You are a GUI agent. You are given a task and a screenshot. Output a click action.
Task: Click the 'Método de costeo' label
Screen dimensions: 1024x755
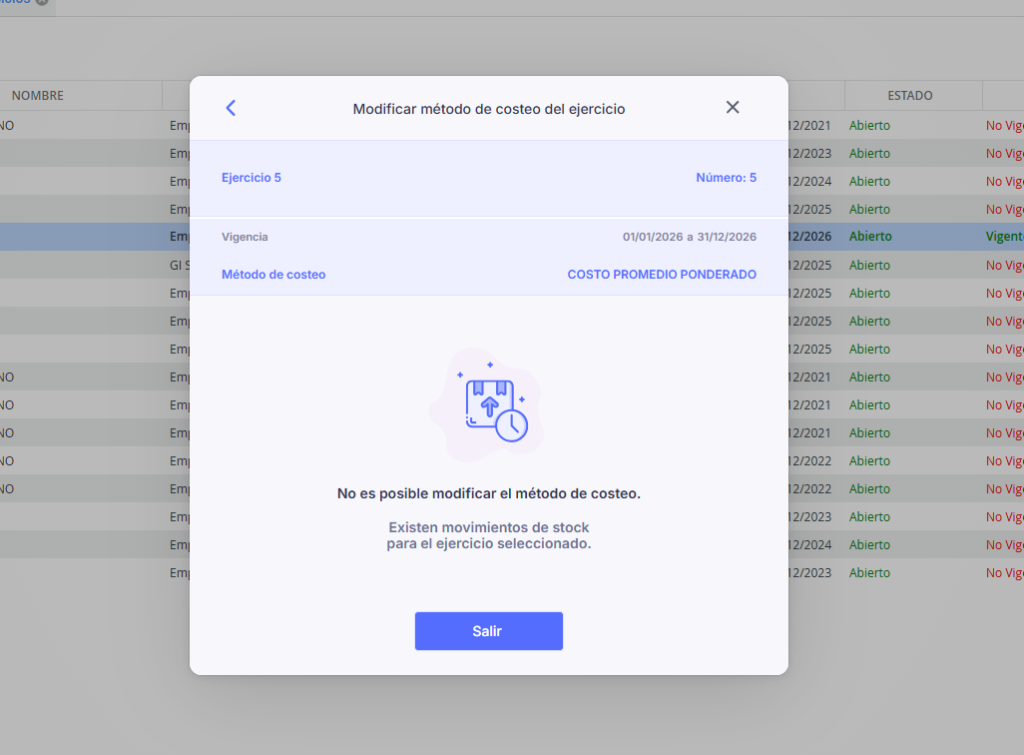point(273,274)
